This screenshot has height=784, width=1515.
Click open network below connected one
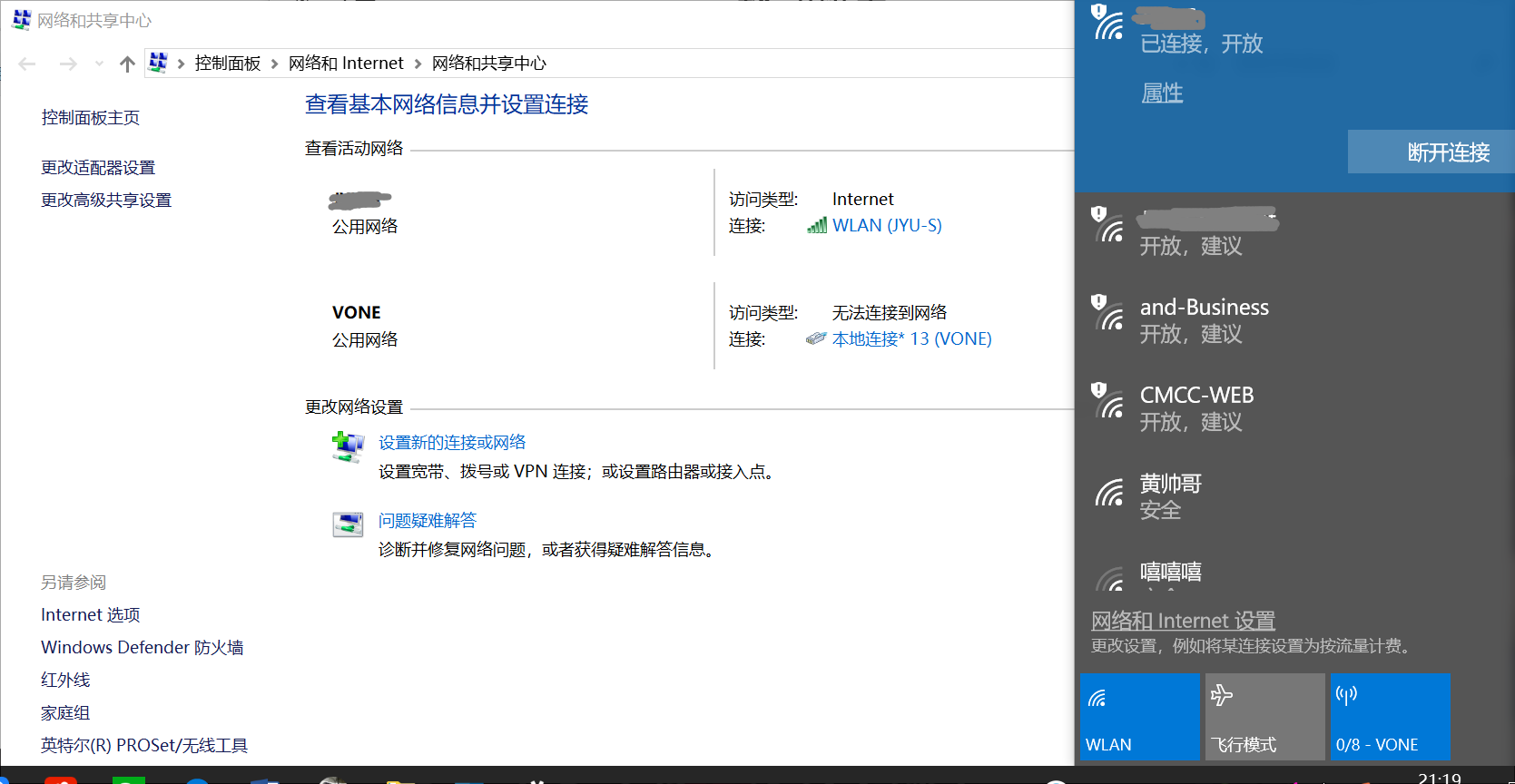point(1294,232)
